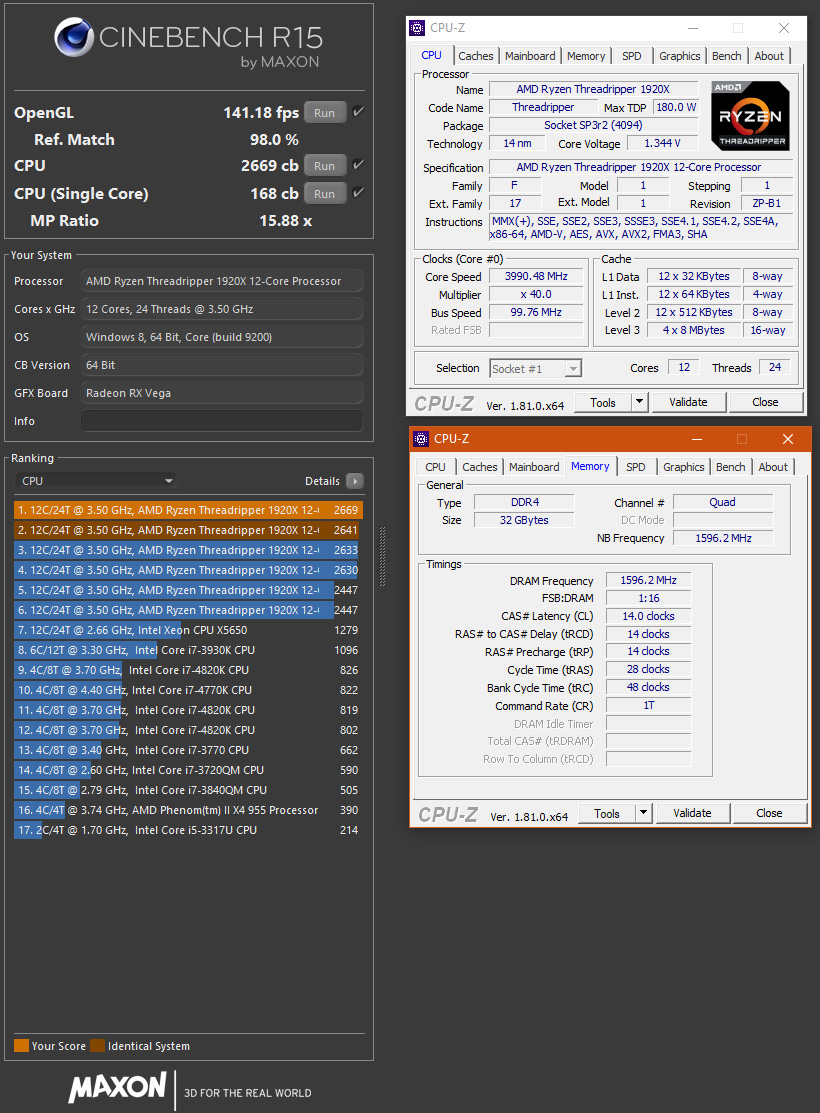Click the Core Speed 3990.48 MHz value
The height and width of the screenshot is (1113, 820).
[x=536, y=277]
